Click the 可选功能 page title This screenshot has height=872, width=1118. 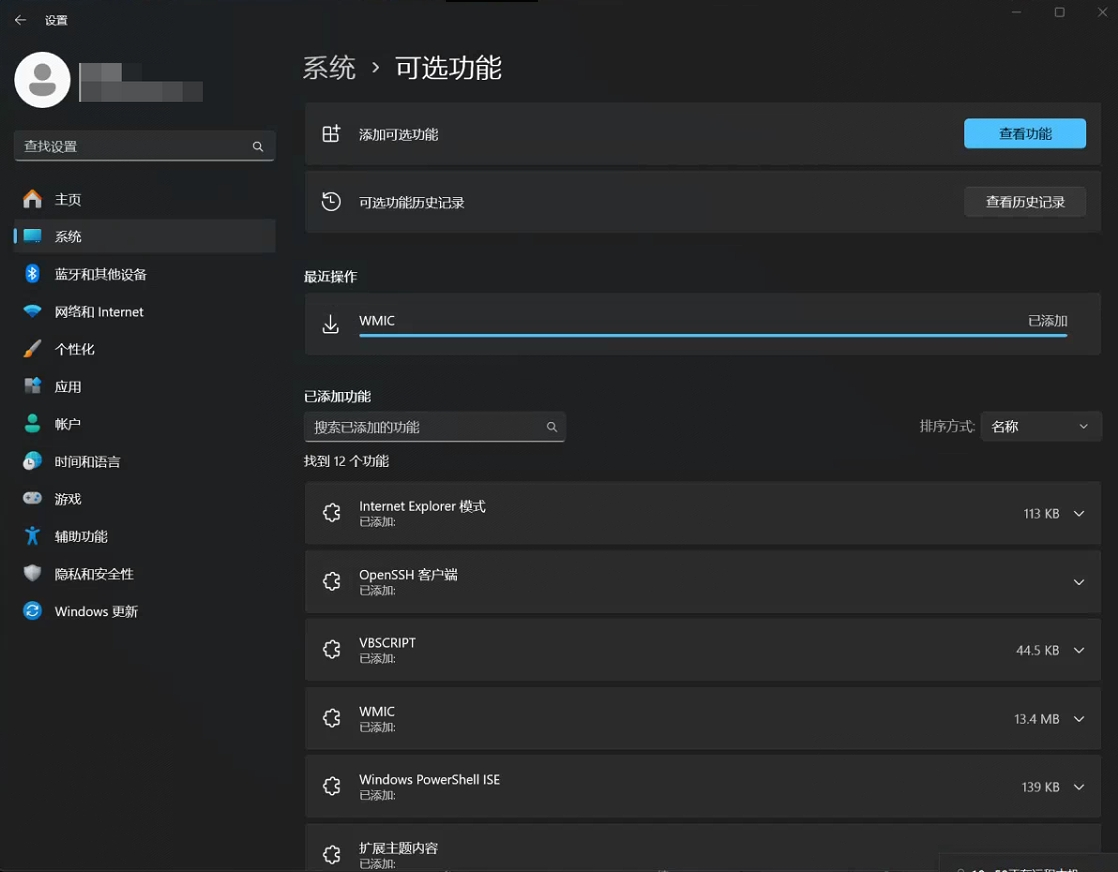(x=448, y=68)
